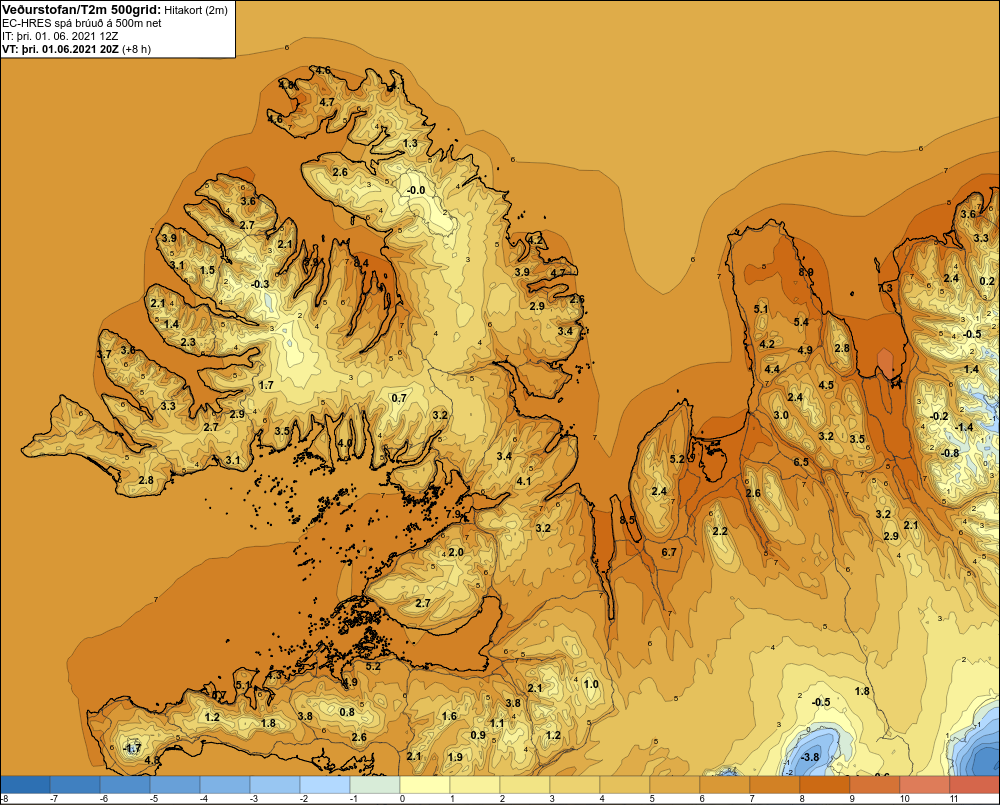Click the "-1.4" temperature value on the map
Viewport: 1000px width, 805px height.
tap(964, 427)
